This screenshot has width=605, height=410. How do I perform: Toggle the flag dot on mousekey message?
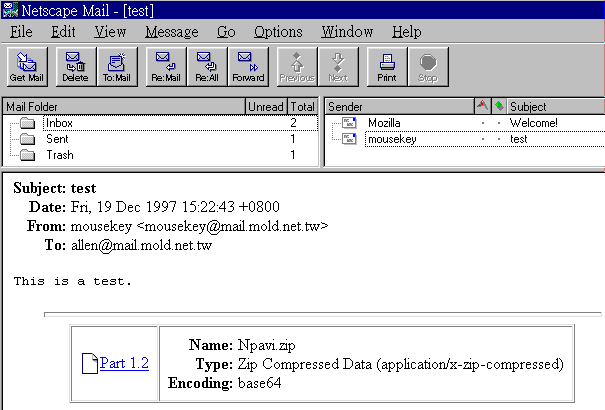(x=482, y=140)
